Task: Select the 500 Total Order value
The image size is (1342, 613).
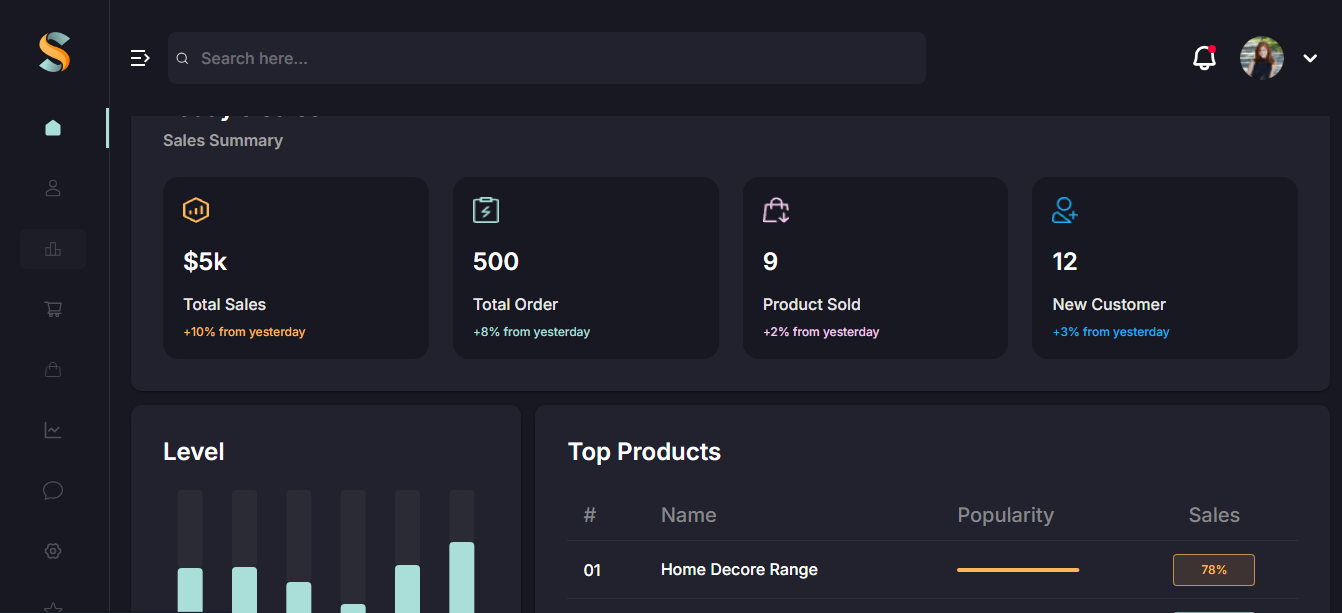Action: point(496,262)
